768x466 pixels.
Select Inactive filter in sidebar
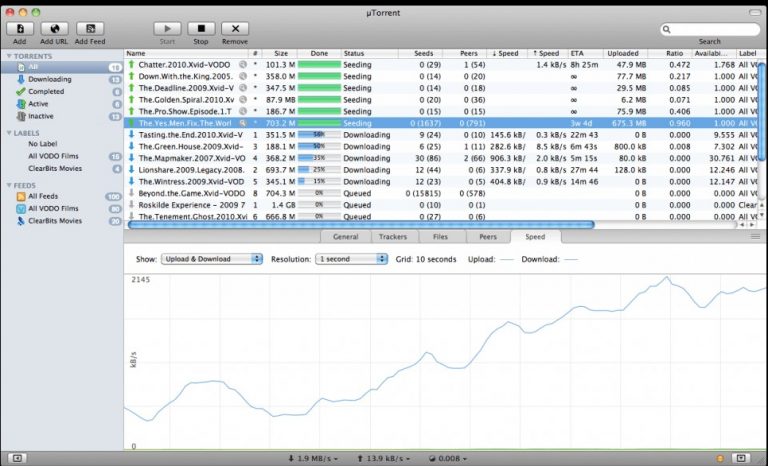pos(62,117)
